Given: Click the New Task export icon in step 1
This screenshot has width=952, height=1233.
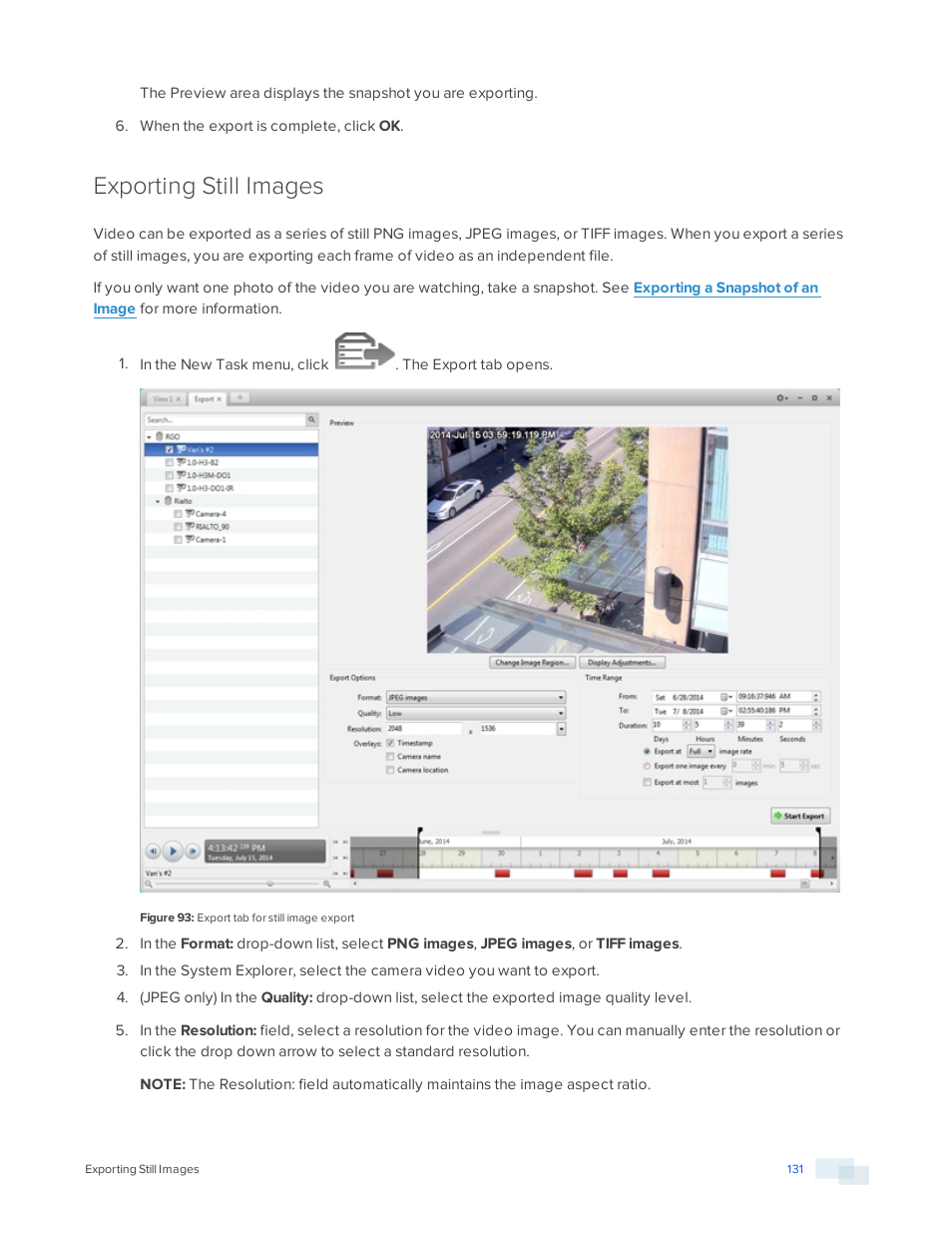Looking at the screenshot, I should click(364, 352).
